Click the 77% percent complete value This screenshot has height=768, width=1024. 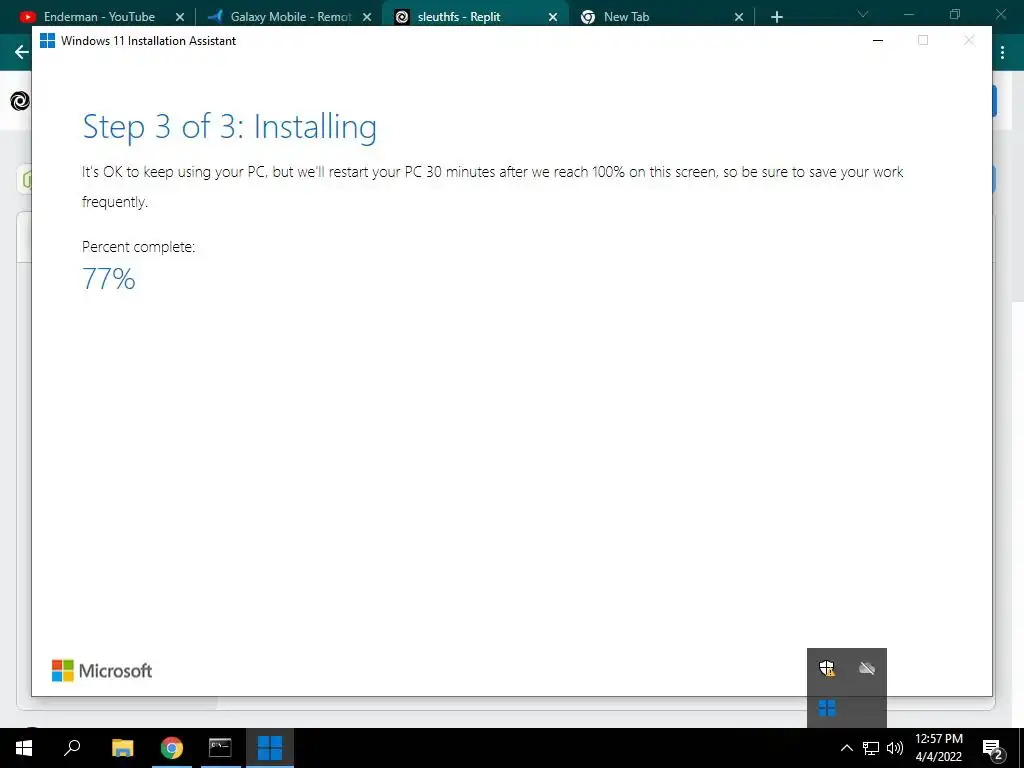pyautogui.click(x=108, y=279)
